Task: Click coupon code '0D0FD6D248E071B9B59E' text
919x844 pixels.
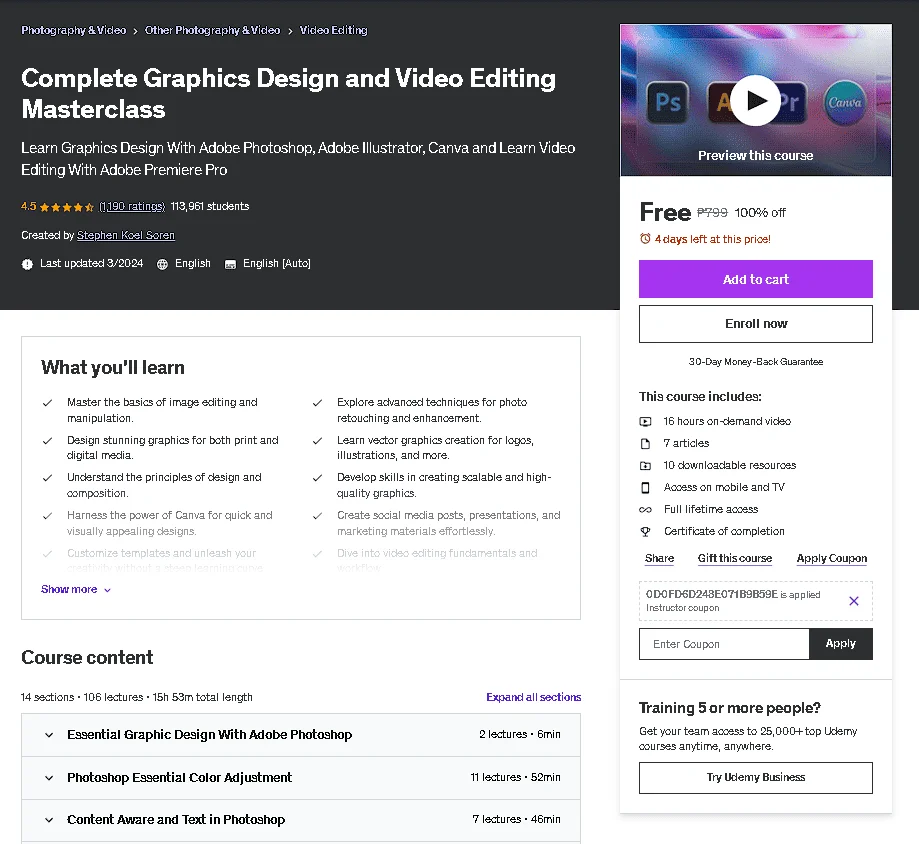Action: (712, 594)
